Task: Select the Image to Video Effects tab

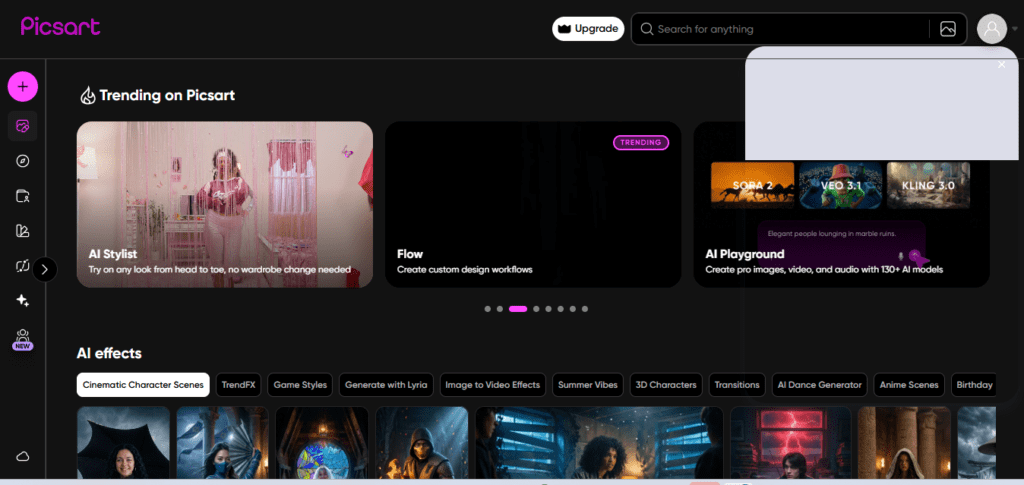Action: [x=492, y=384]
